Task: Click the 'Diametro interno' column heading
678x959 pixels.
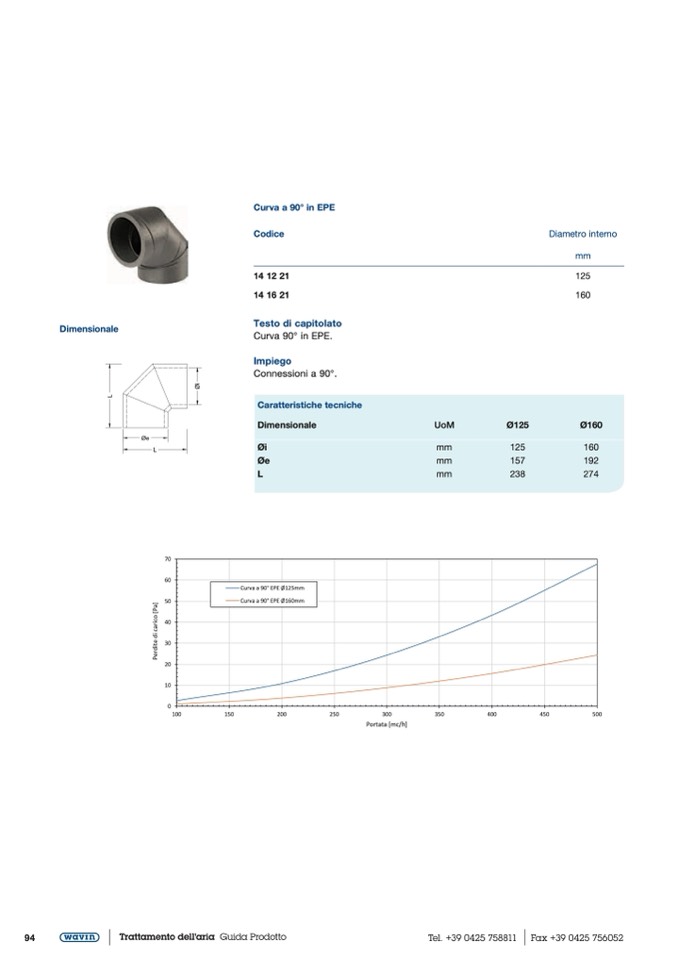Action: pyautogui.click(x=582, y=234)
